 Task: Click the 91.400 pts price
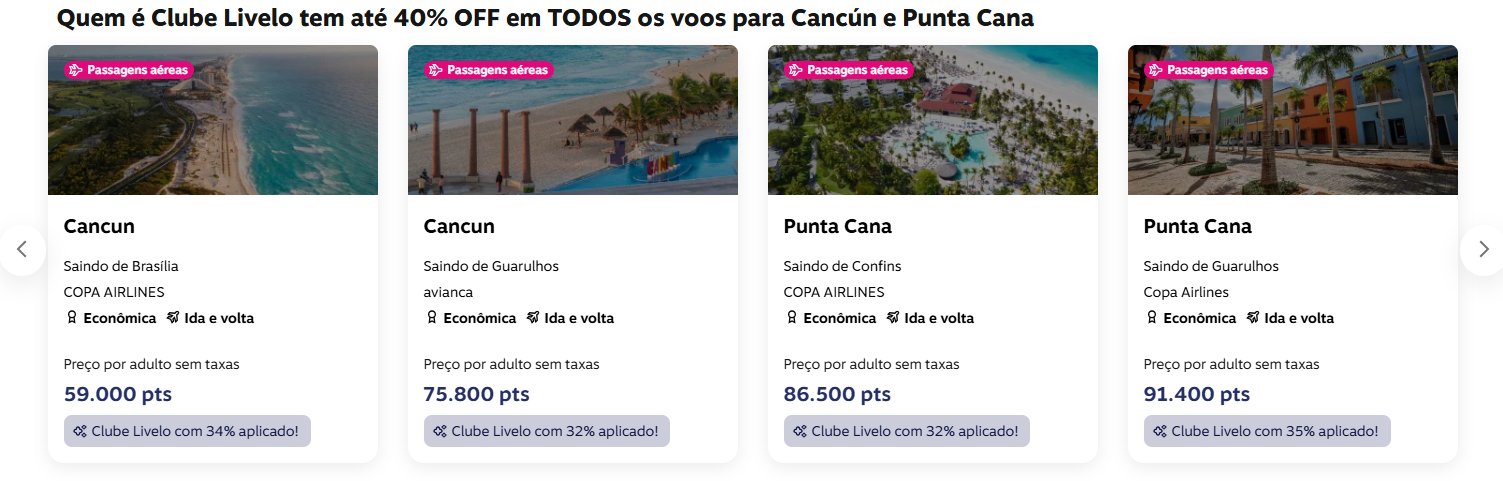pyautogui.click(x=1197, y=394)
